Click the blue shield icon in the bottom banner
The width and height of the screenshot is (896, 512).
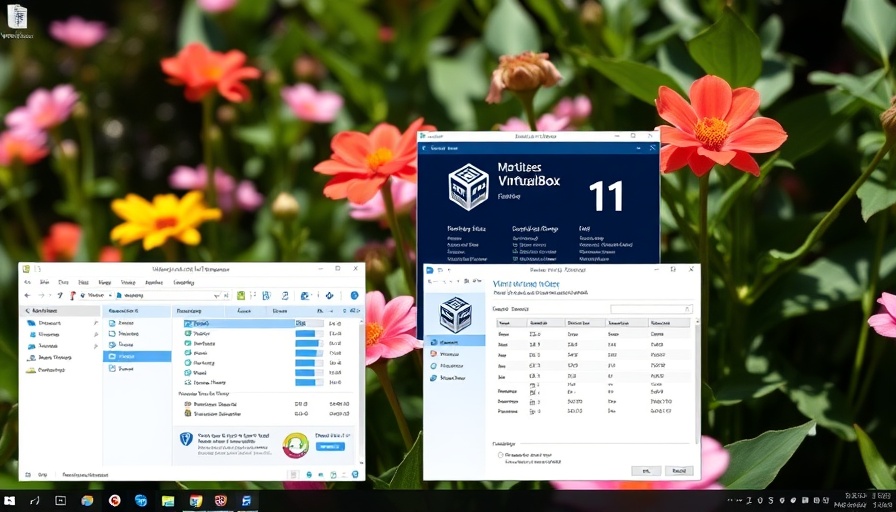coord(185,439)
